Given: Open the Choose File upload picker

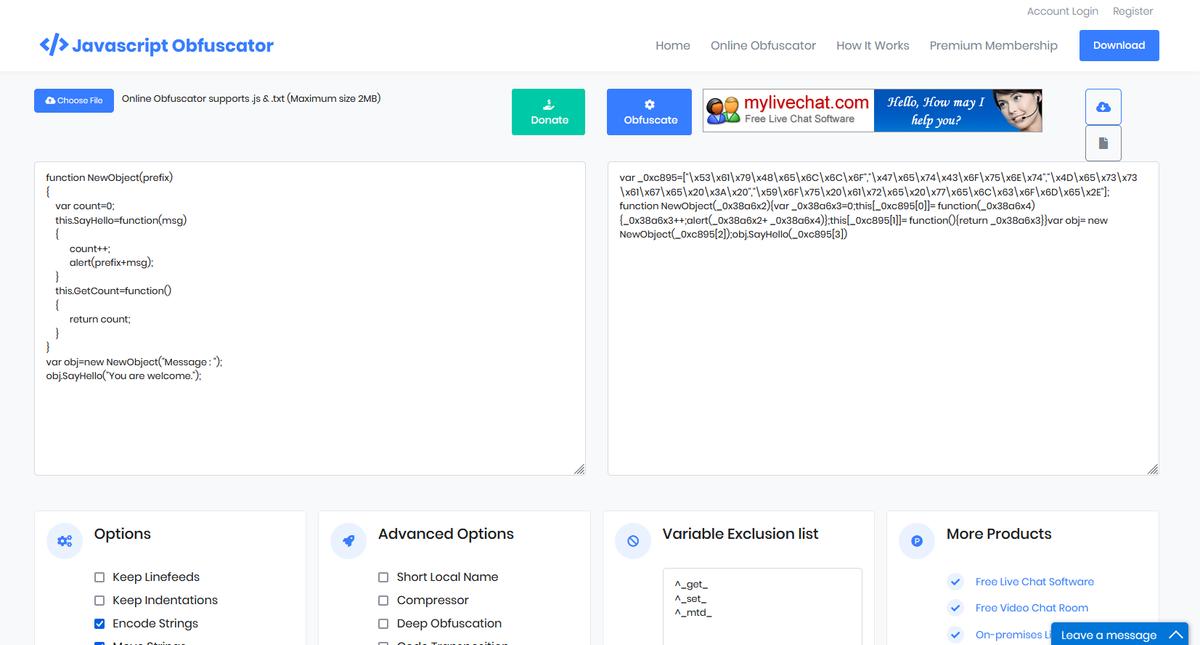Looking at the screenshot, I should click(73, 100).
